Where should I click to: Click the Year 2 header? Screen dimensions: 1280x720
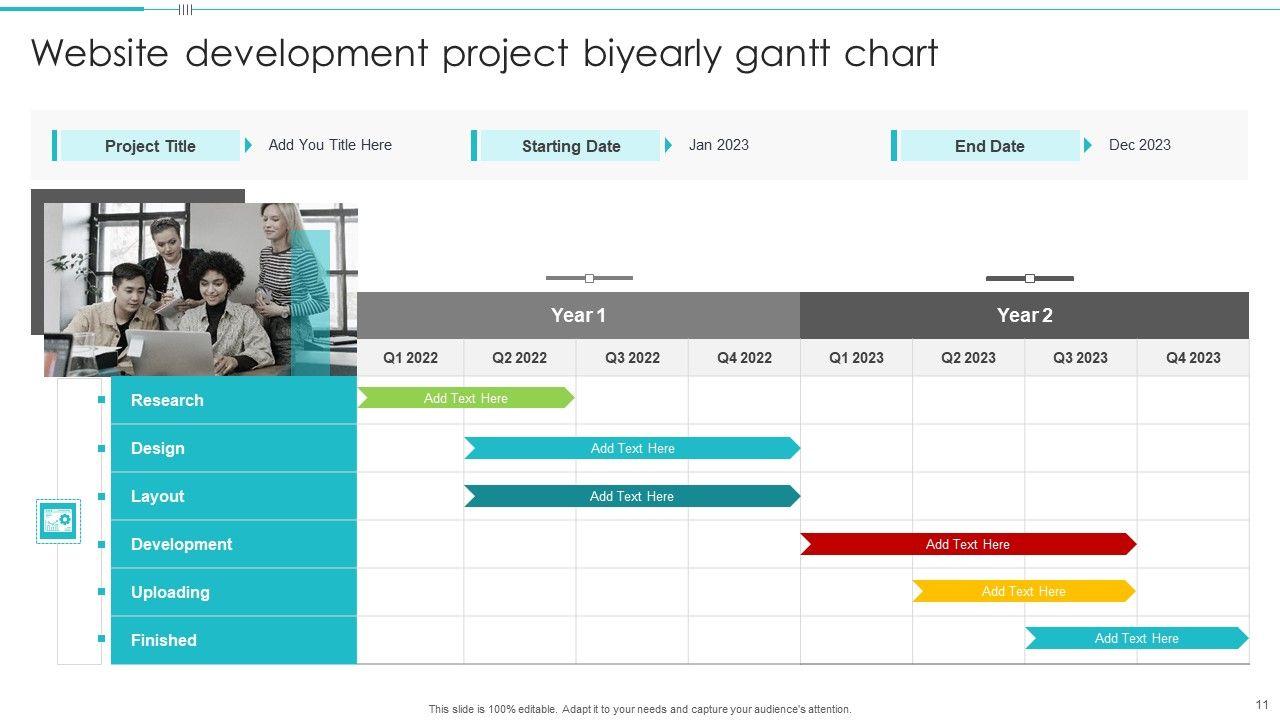click(1025, 315)
